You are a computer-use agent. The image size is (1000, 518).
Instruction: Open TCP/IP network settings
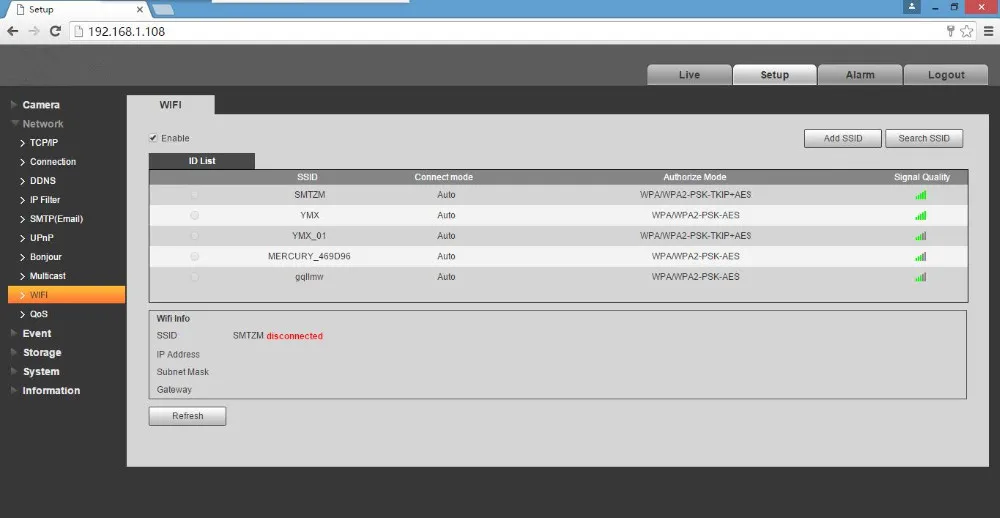pos(43,143)
